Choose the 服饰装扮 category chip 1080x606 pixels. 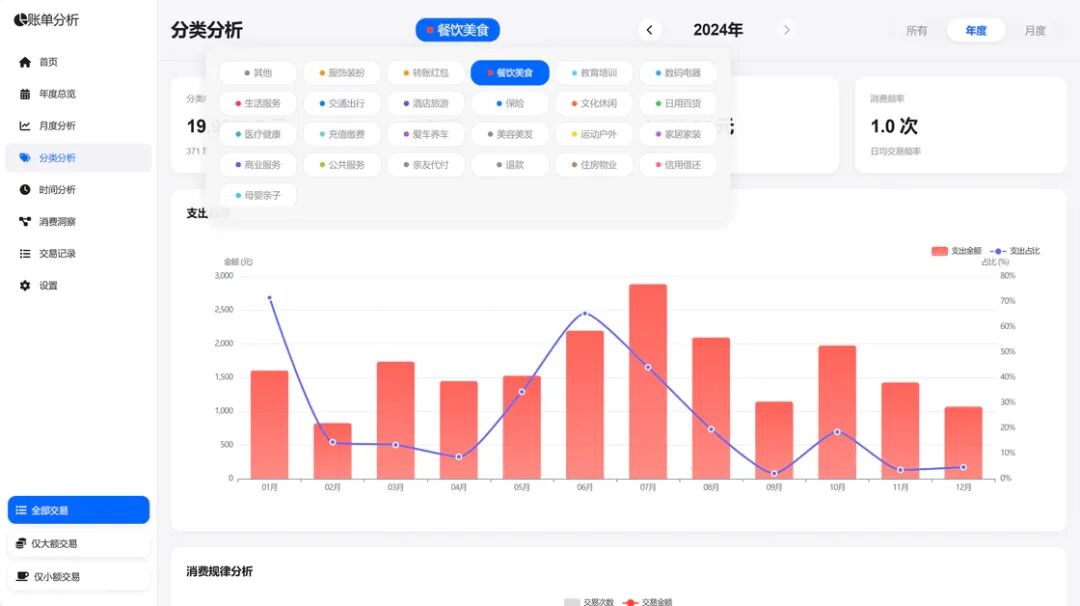(342, 73)
